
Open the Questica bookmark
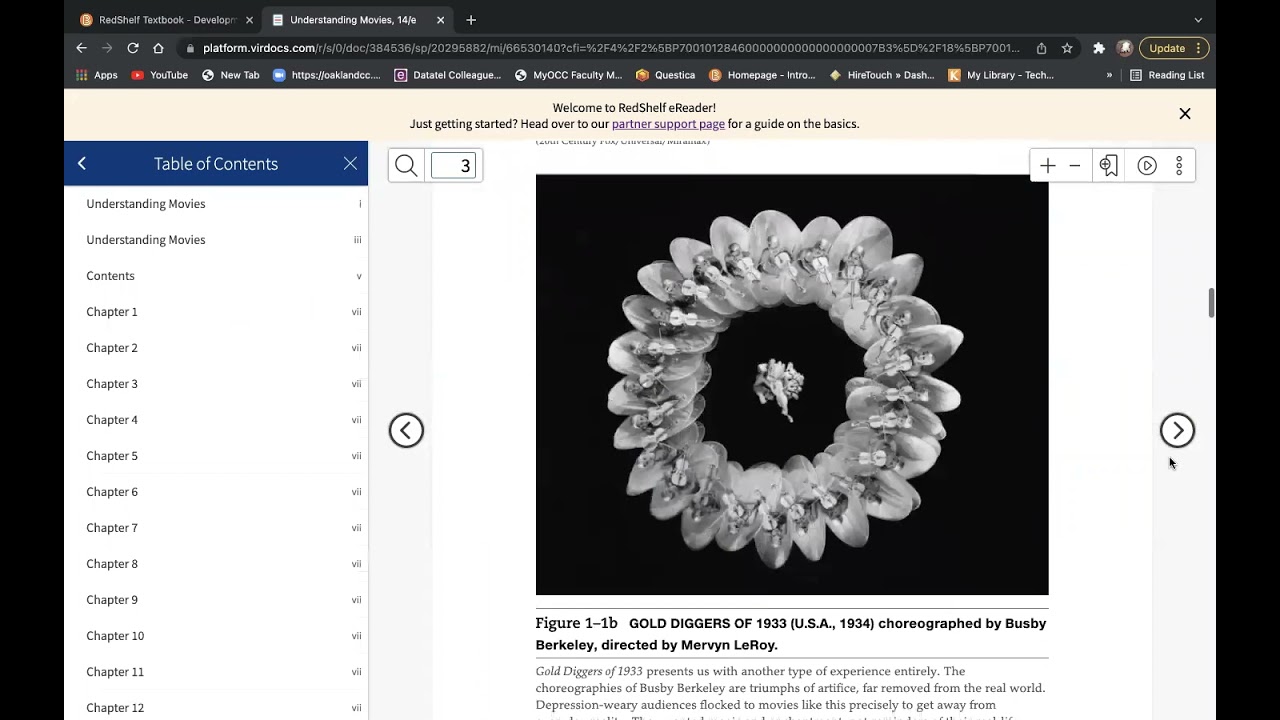pyautogui.click(x=666, y=75)
